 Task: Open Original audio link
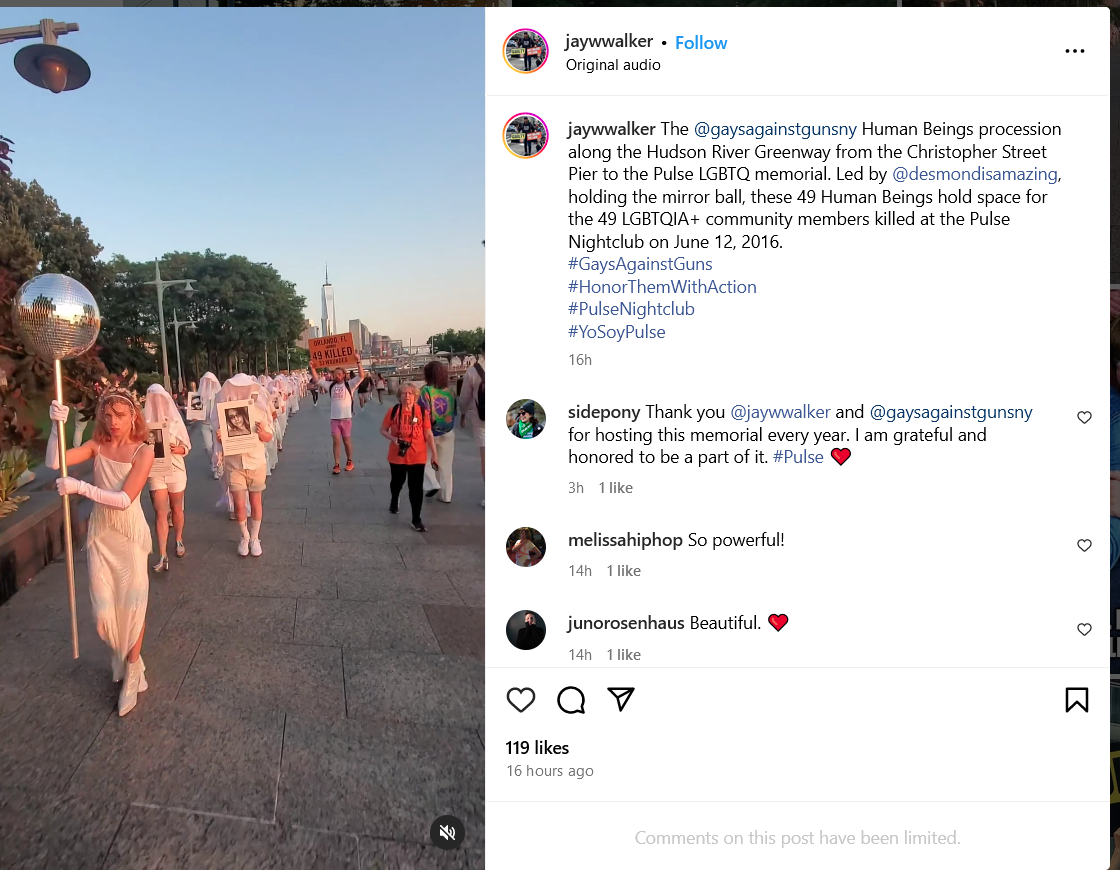[x=613, y=65]
